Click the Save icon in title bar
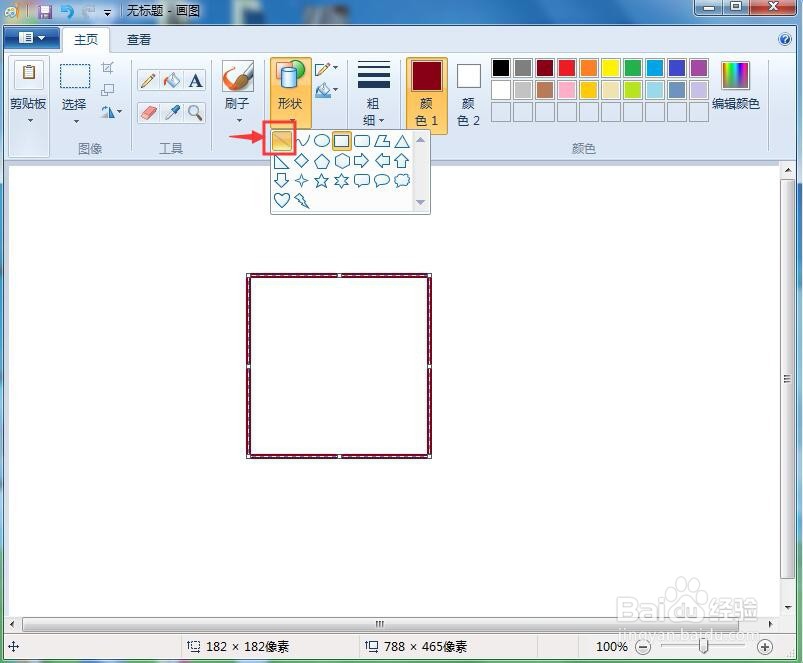 point(45,11)
